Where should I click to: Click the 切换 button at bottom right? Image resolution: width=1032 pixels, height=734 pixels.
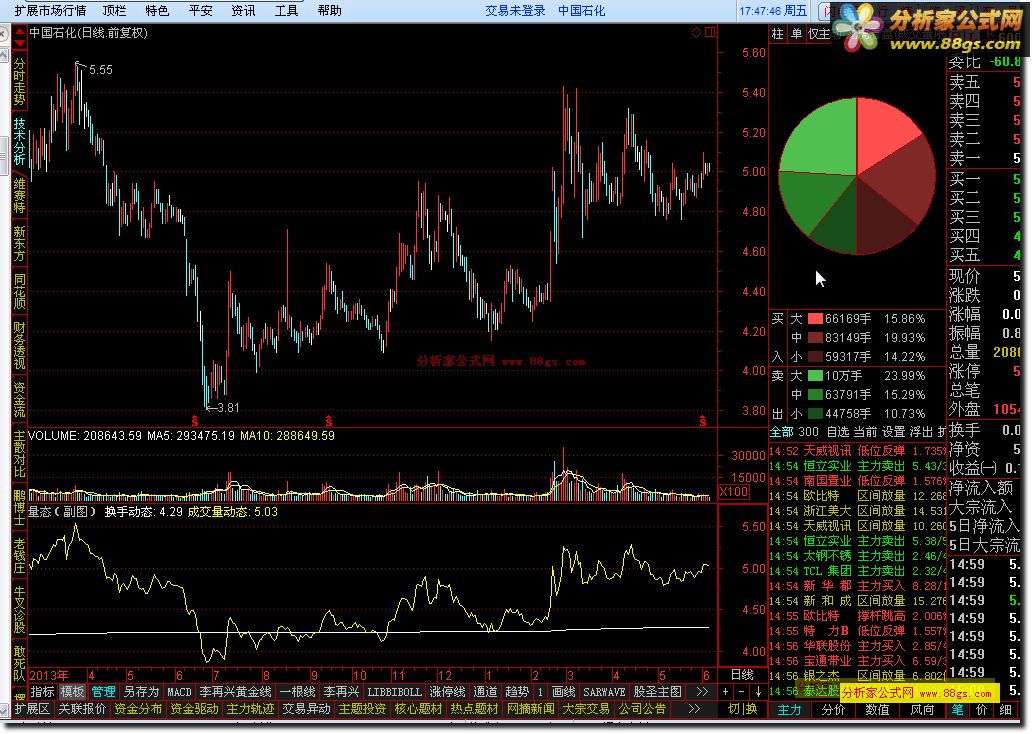coord(742,709)
